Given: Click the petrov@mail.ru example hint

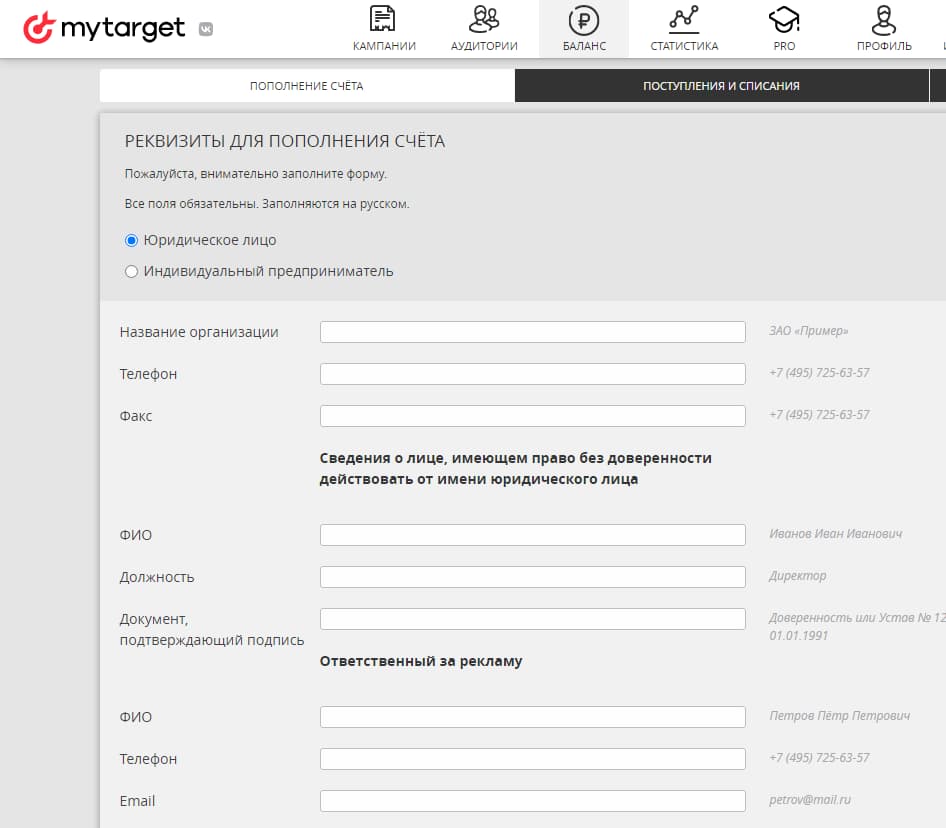Looking at the screenshot, I should (810, 800).
